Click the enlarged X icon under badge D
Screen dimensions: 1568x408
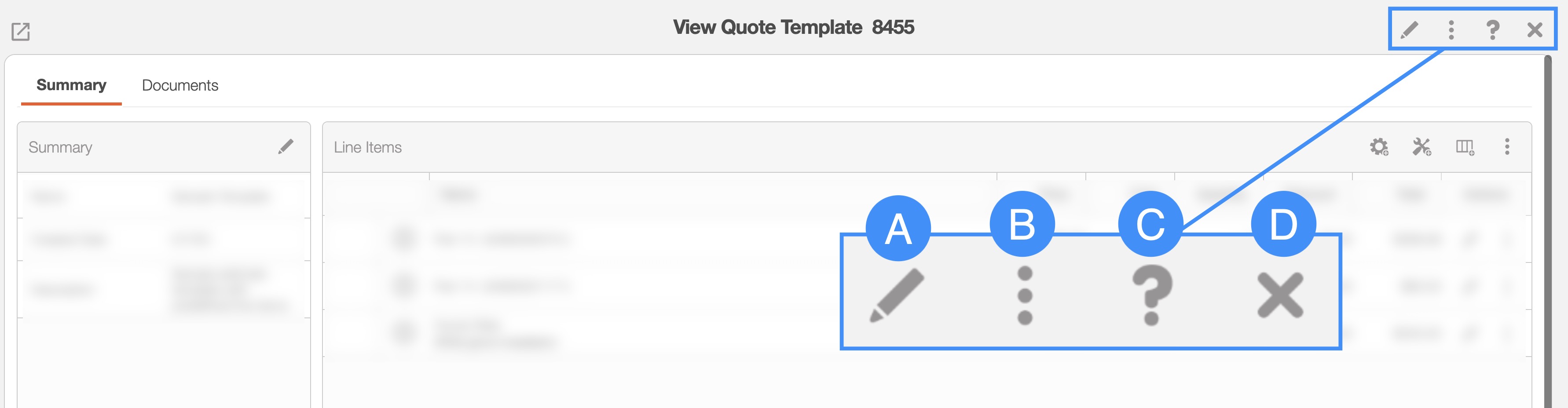pos(1280,295)
